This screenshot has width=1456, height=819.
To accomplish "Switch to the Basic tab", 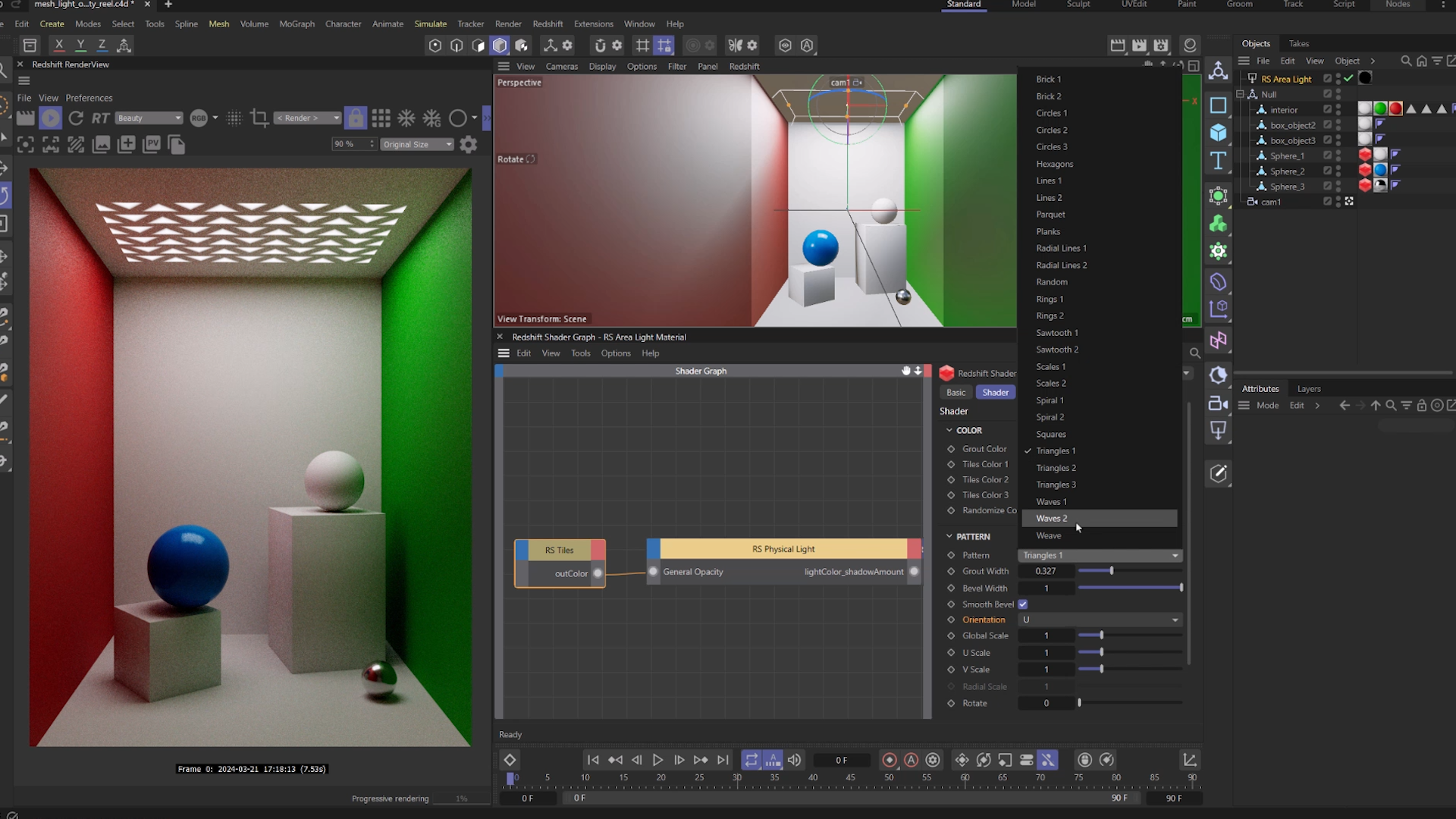I will pos(956,392).
